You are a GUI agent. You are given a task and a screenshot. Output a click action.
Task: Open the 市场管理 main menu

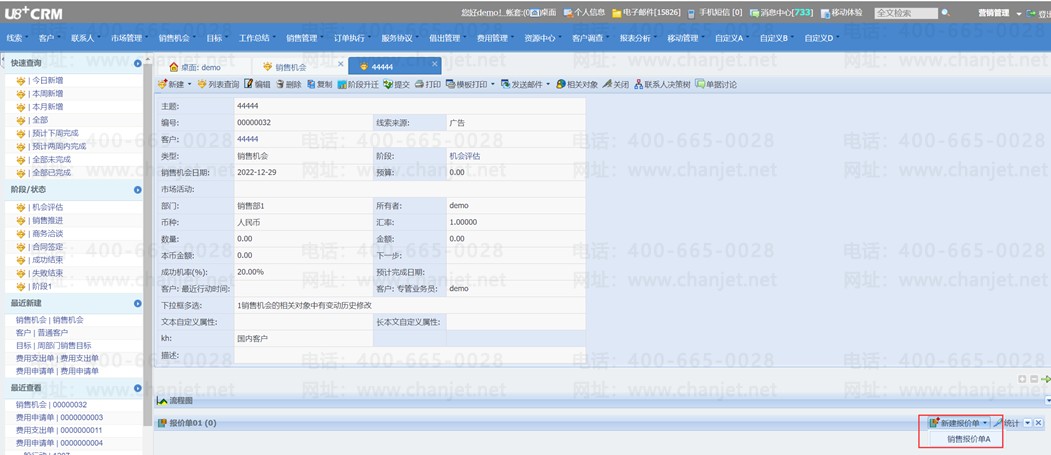tap(128, 38)
